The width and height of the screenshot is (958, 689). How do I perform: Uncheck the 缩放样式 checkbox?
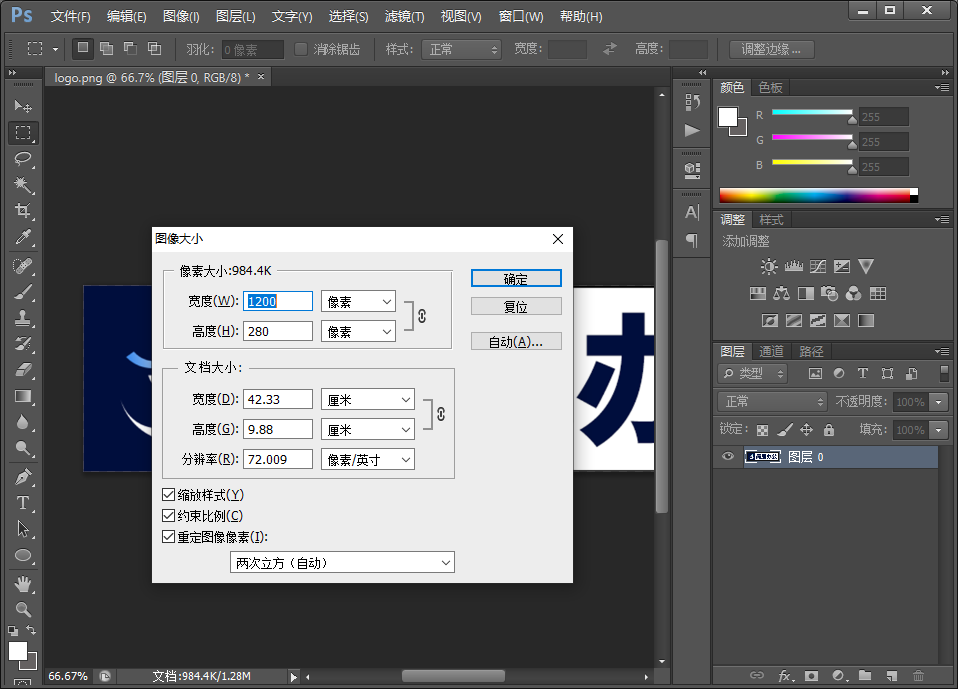click(168, 495)
